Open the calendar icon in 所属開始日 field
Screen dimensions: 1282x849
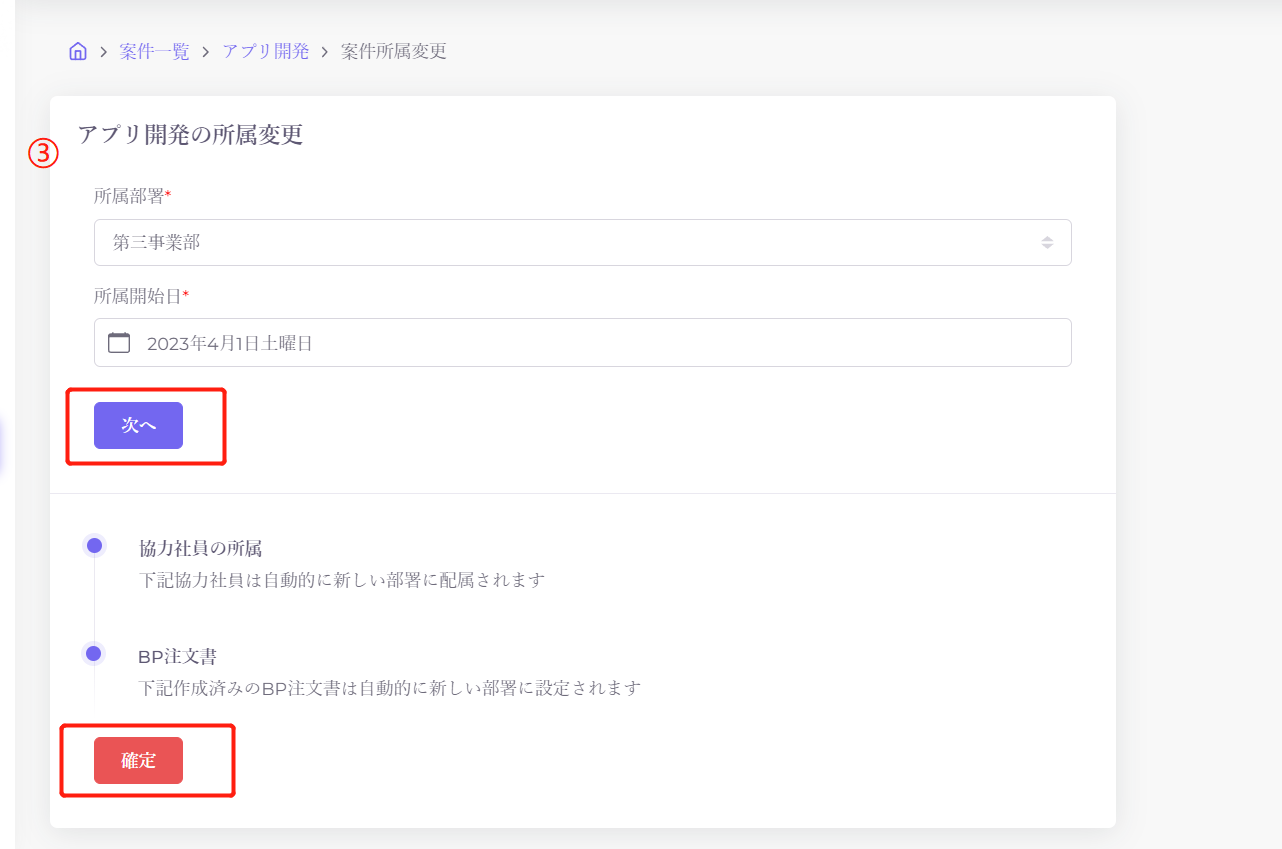coord(119,343)
